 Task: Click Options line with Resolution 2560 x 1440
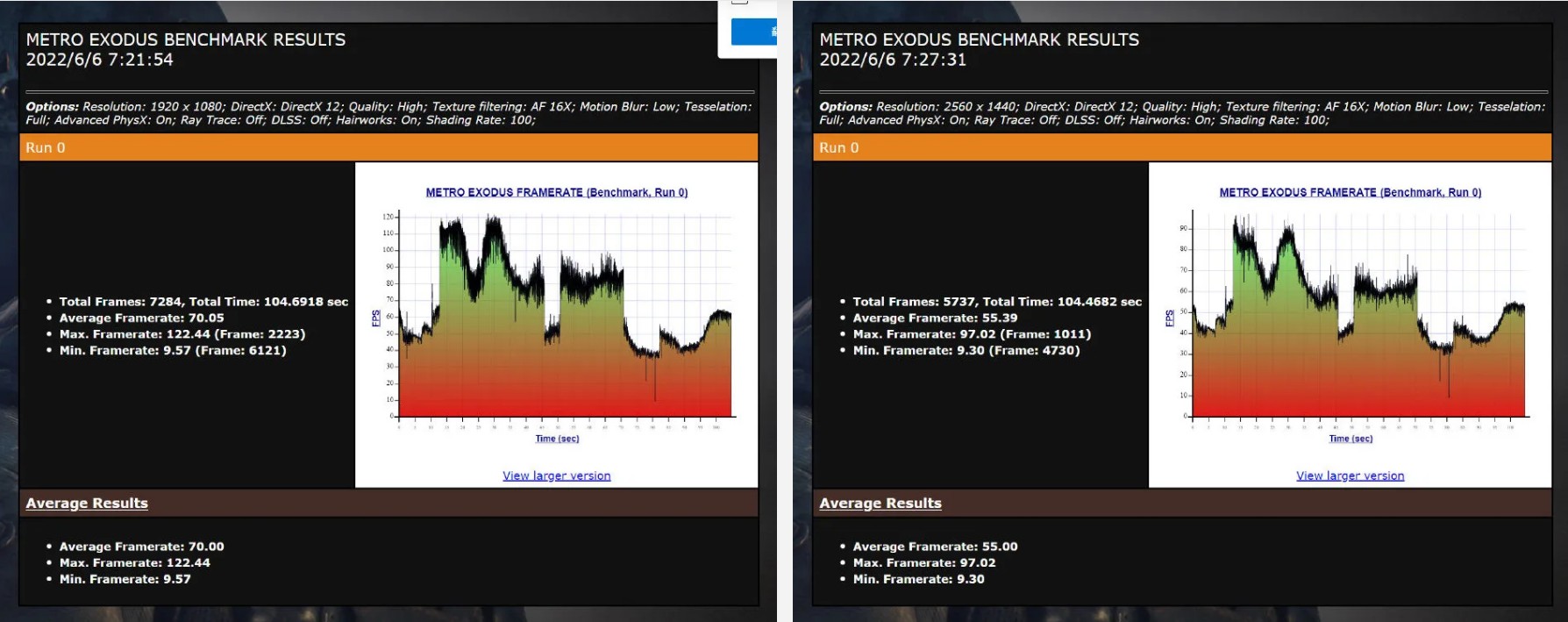point(1182,113)
